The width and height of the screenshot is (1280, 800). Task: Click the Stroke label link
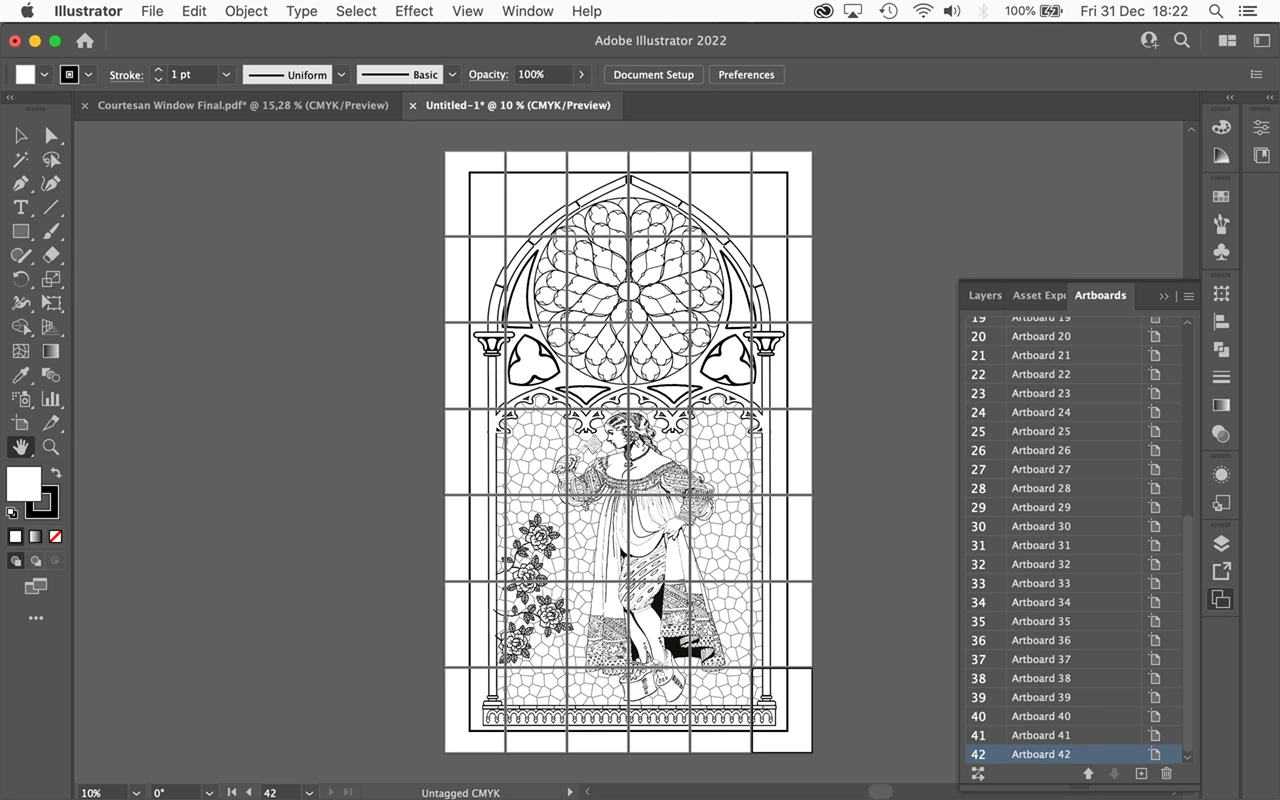click(x=126, y=75)
